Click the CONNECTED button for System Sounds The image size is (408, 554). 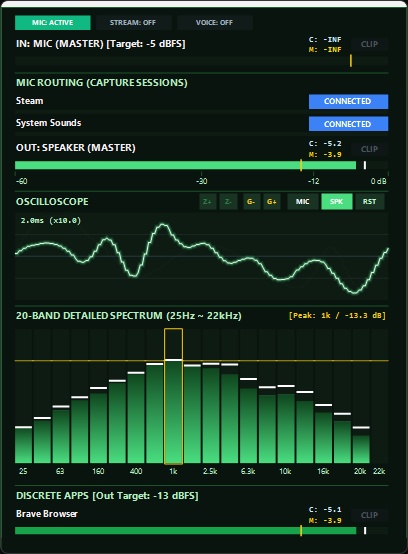pyautogui.click(x=348, y=124)
